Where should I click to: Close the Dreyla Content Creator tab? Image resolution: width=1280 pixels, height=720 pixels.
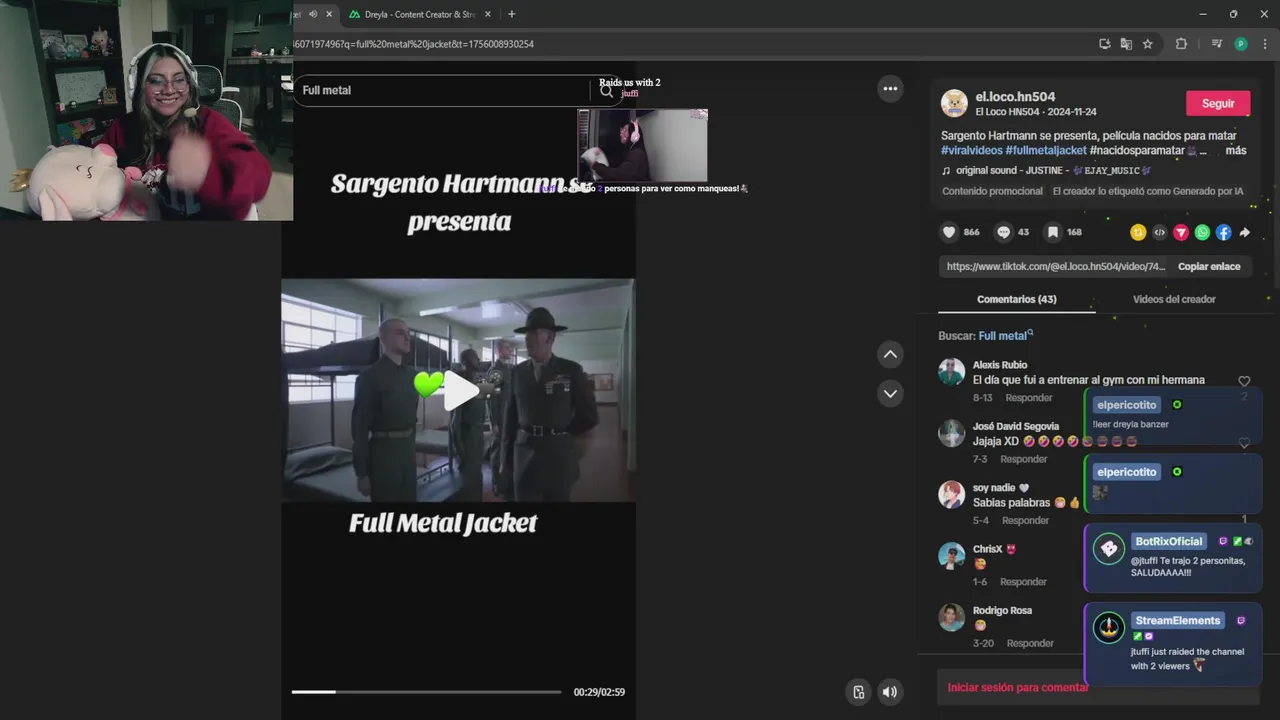click(488, 14)
